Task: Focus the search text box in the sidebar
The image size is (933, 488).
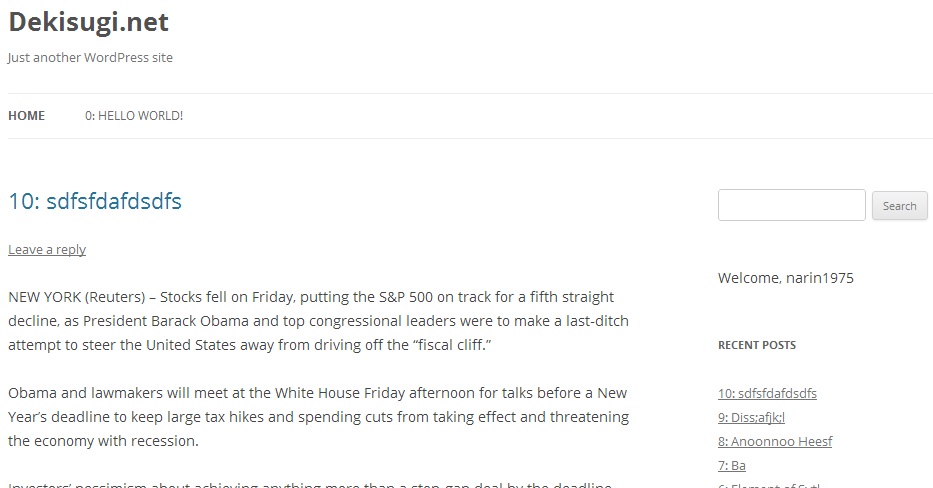Action: tap(791, 205)
